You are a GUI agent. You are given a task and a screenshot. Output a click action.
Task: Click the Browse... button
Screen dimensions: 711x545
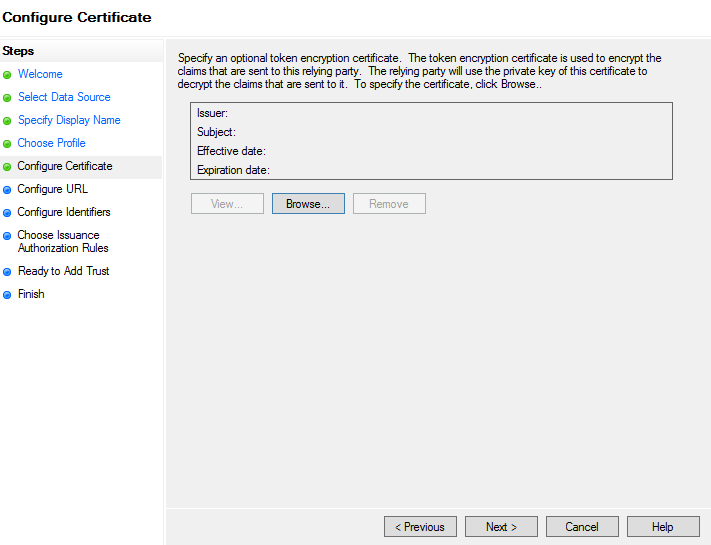[x=308, y=204]
